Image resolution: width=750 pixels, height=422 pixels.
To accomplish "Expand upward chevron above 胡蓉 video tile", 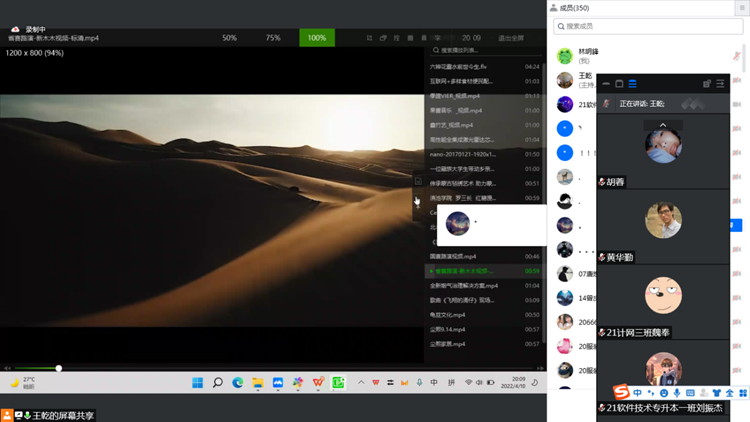I will pos(663,125).
